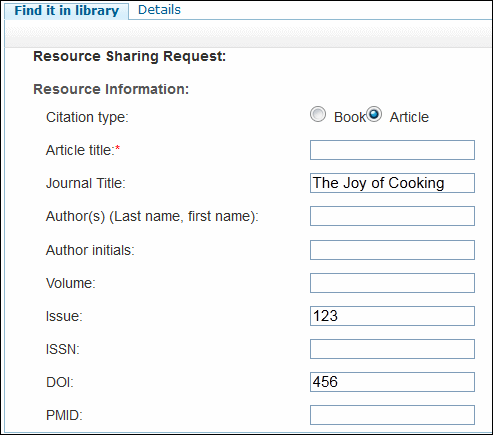Click the ISSN input box
Viewport: 493px width, 435px height.
pyautogui.click(x=392, y=349)
